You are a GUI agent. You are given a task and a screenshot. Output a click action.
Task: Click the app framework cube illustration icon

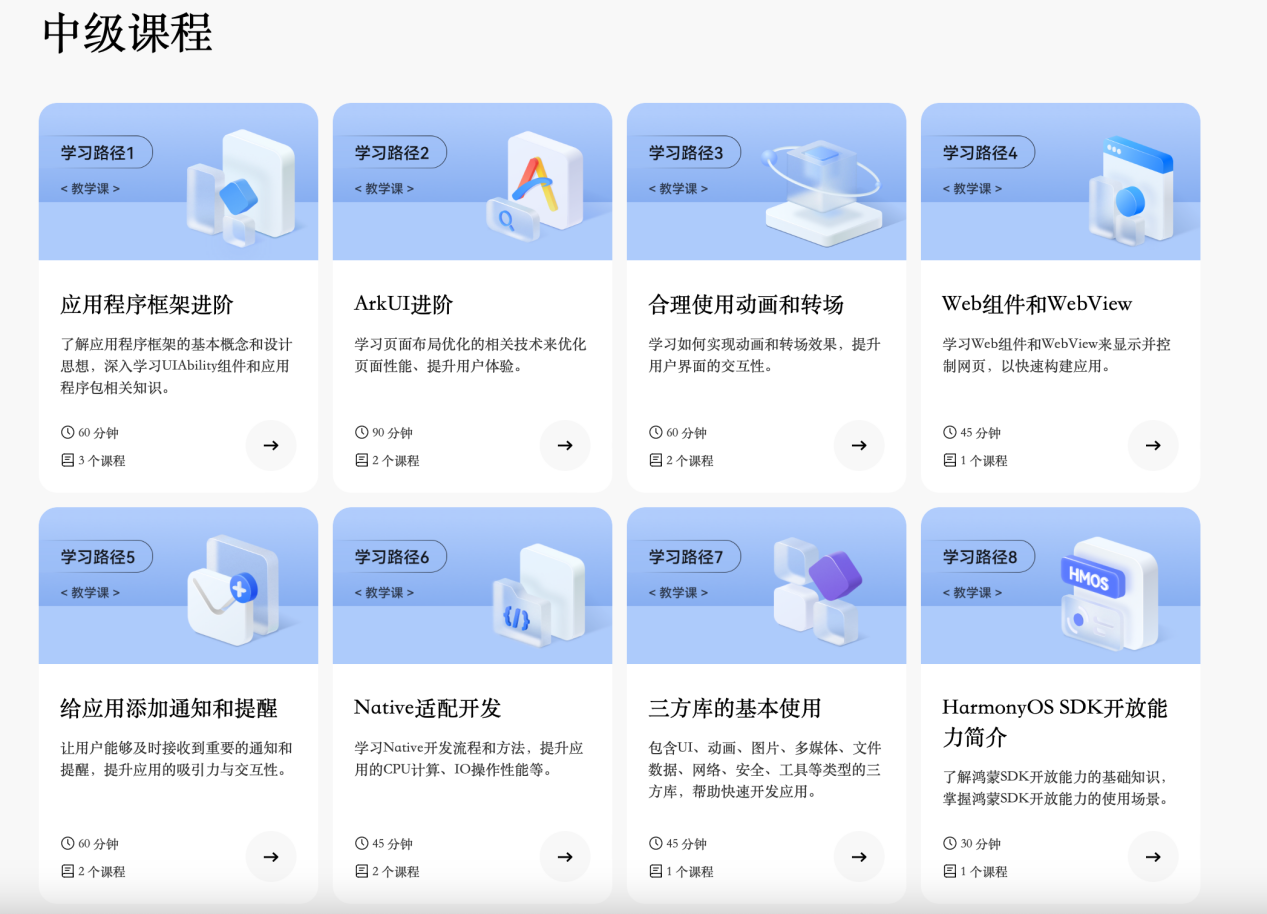pyautogui.click(x=242, y=185)
